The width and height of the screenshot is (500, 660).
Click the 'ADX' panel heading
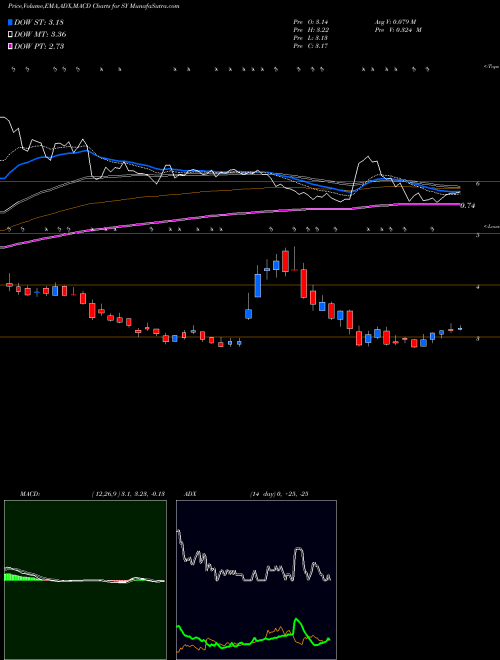point(190,494)
